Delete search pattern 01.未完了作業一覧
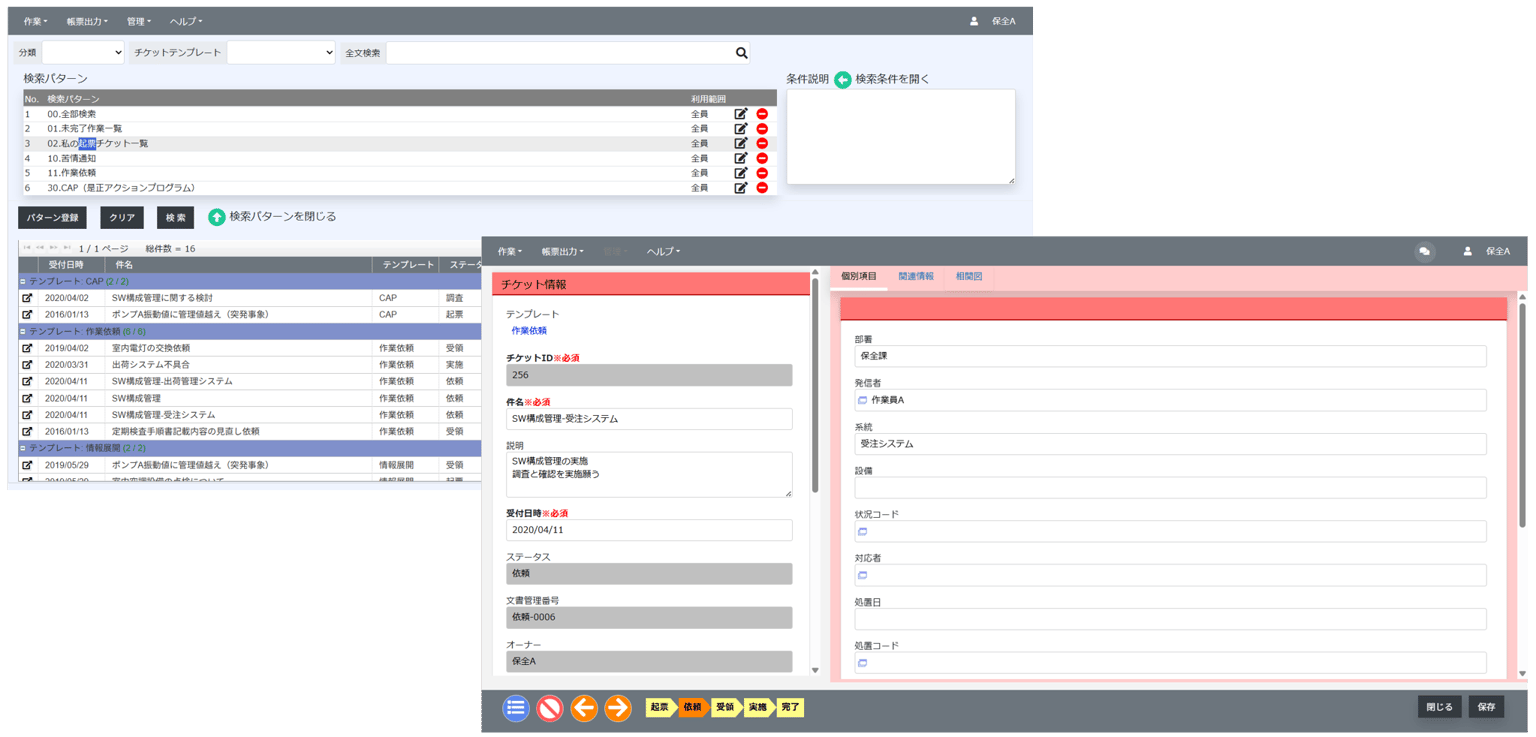The width and height of the screenshot is (1536, 737). click(x=762, y=129)
